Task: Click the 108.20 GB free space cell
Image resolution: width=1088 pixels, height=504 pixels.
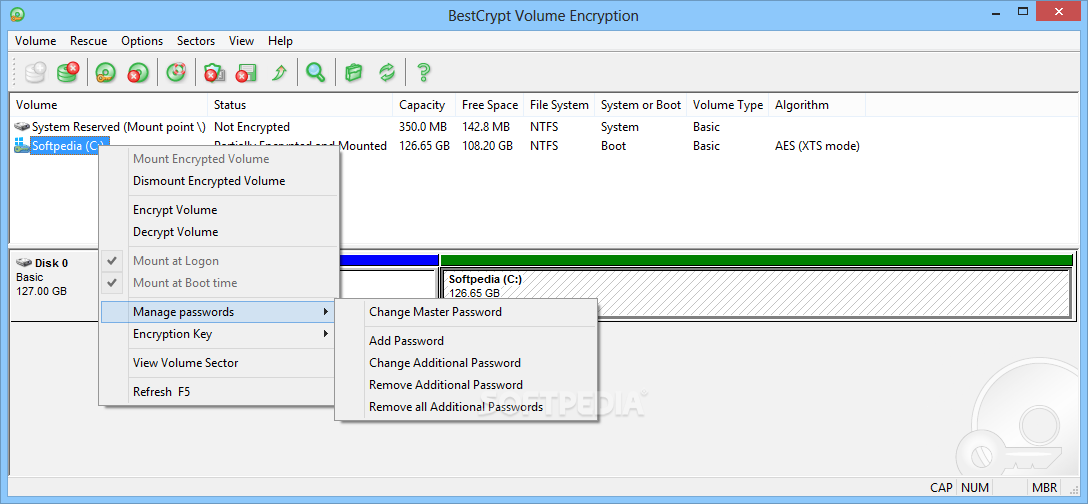Action: 488,146
